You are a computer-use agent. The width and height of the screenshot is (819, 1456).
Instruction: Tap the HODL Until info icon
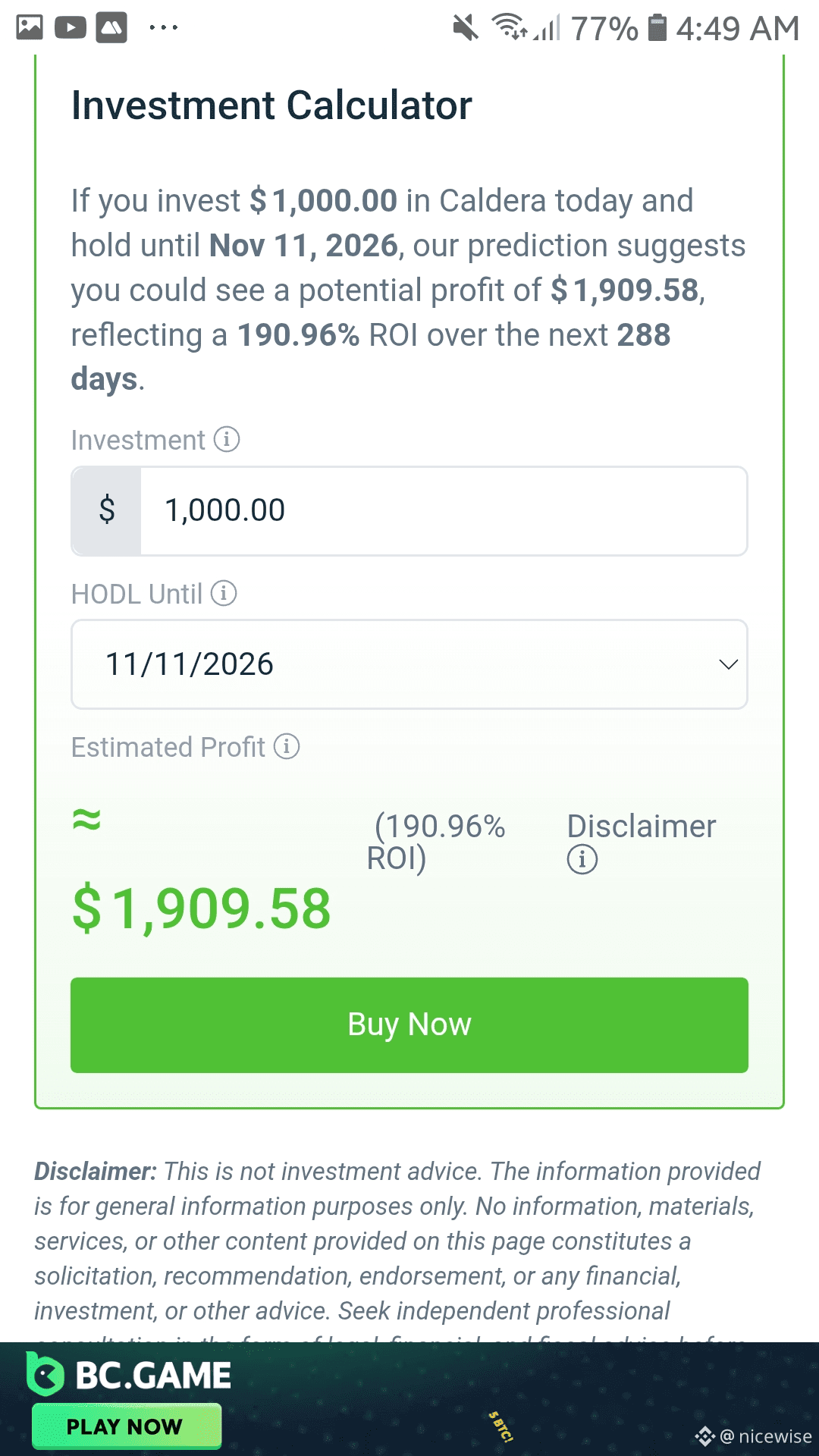[x=224, y=593]
